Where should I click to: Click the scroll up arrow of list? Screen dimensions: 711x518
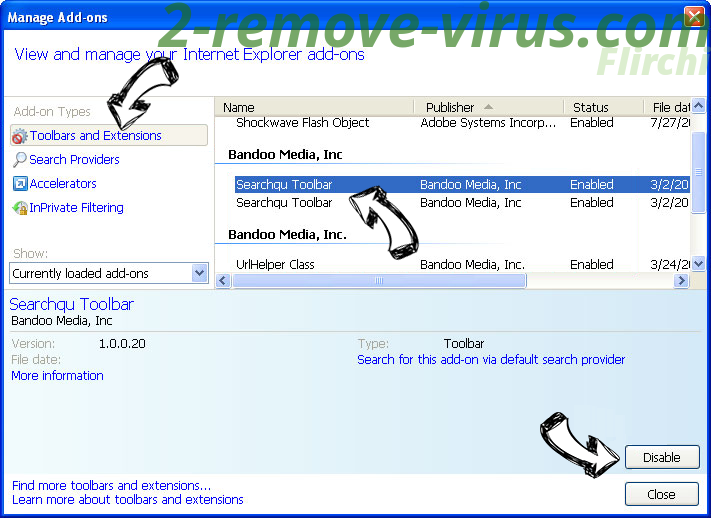click(698, 106)
